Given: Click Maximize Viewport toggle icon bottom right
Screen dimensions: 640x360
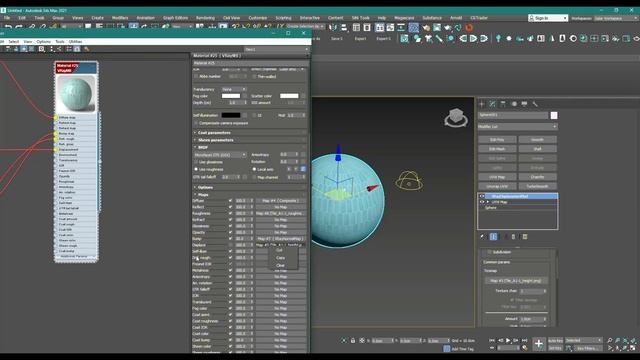Looking at the screenshot, I should coord(633,348).
